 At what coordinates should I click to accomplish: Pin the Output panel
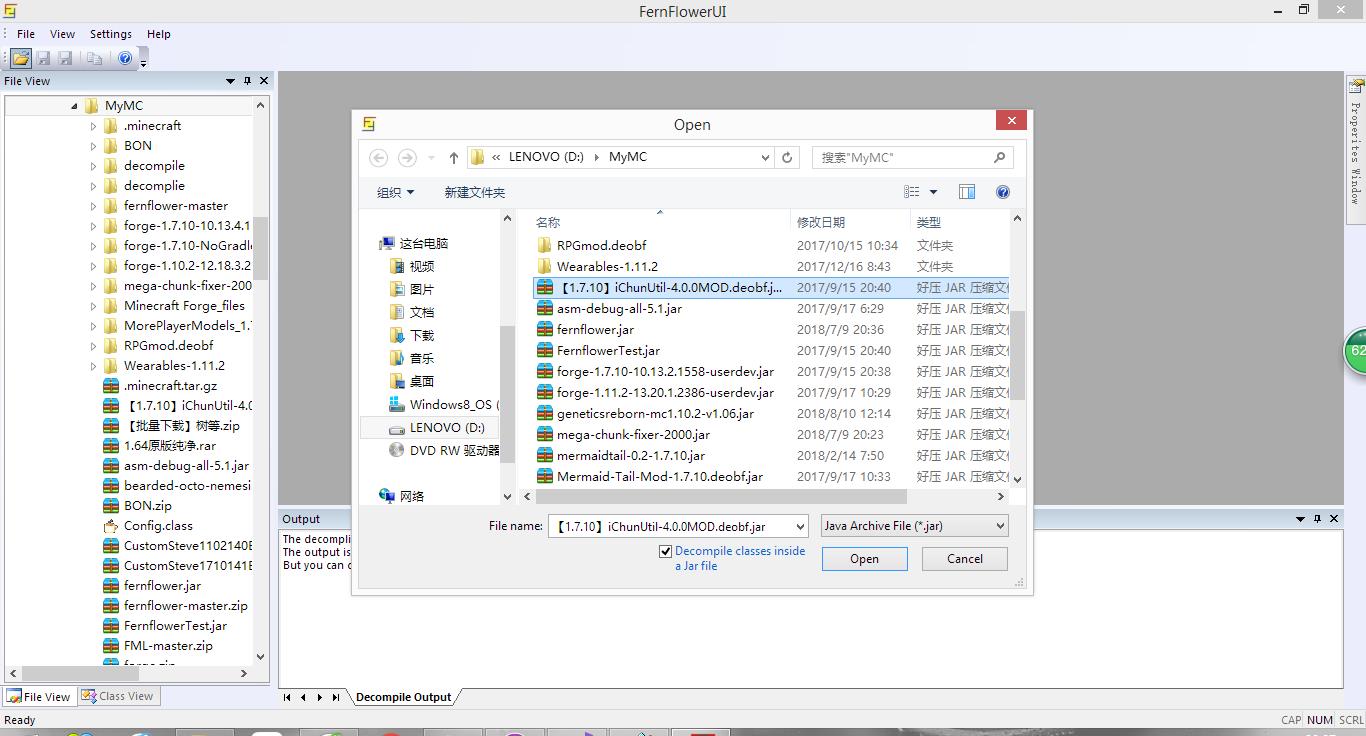[x=1317, y=519]
